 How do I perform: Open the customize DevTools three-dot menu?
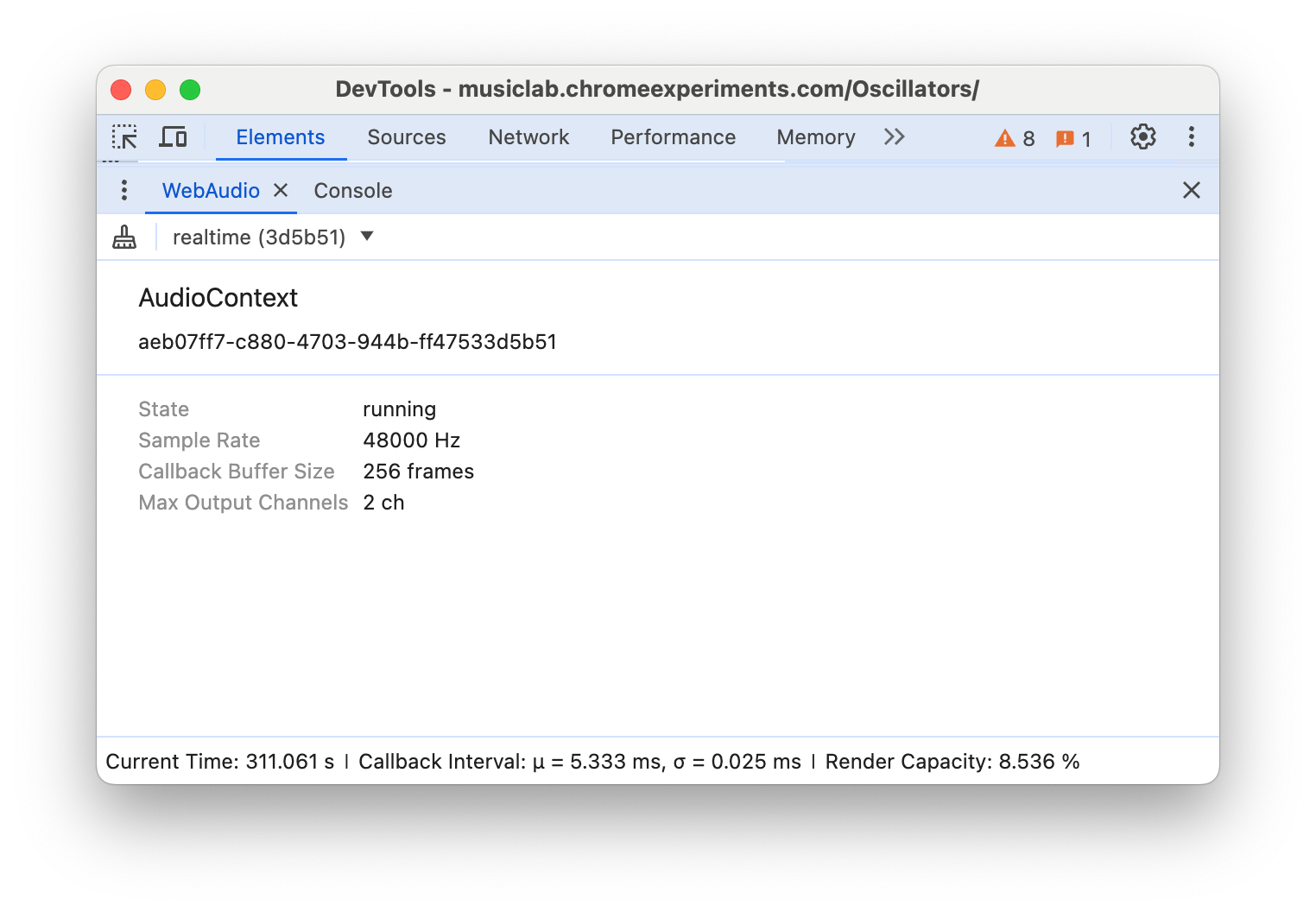tap(1192, 136)
